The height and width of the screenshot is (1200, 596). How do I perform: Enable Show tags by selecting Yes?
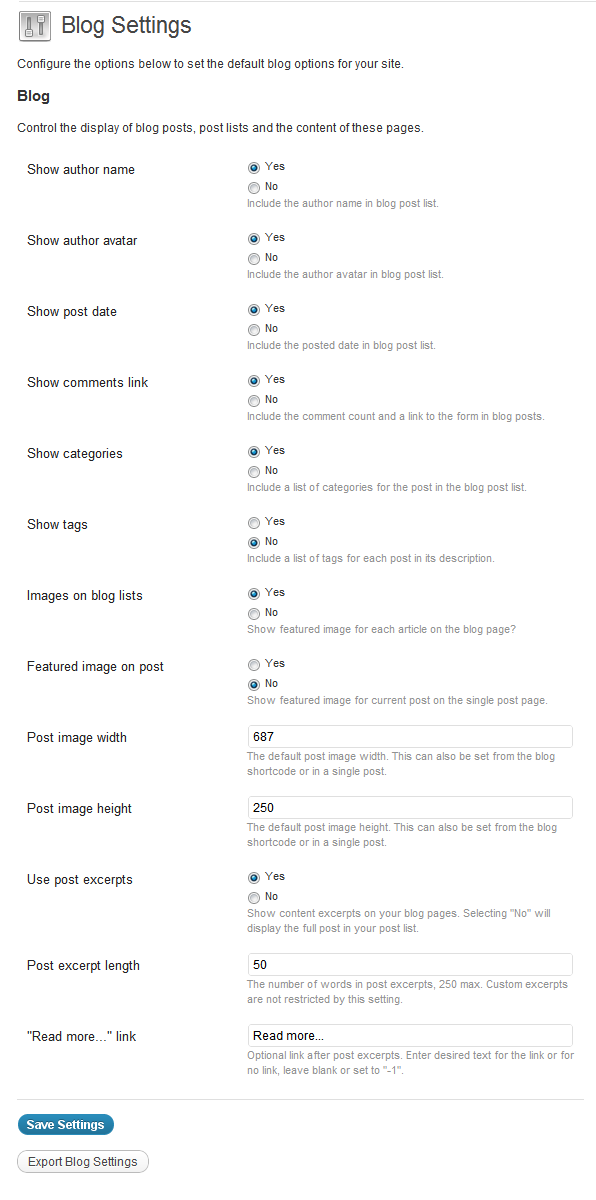click(254, 522)
